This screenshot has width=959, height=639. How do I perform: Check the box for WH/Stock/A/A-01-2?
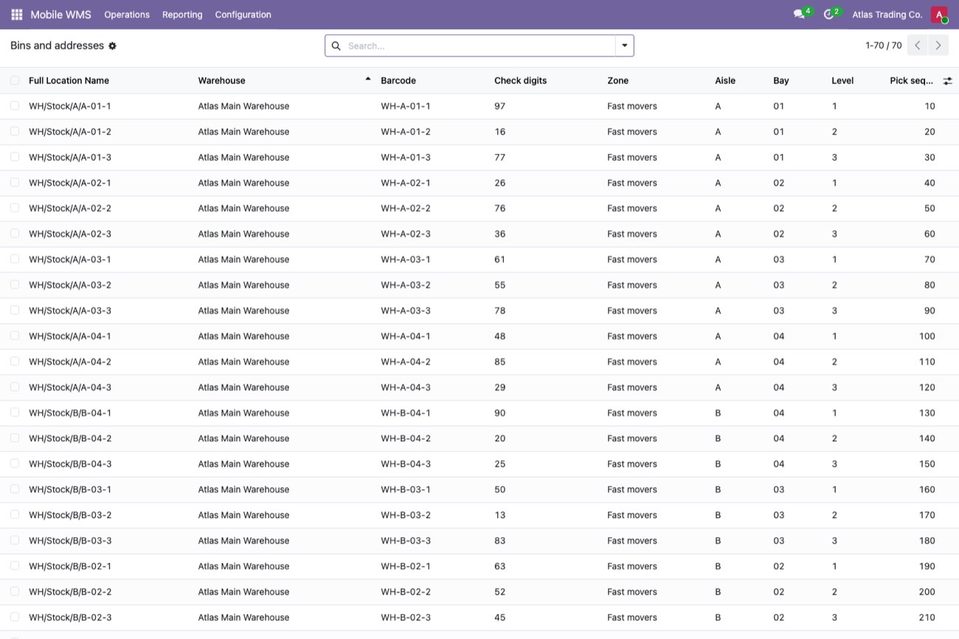15,131
